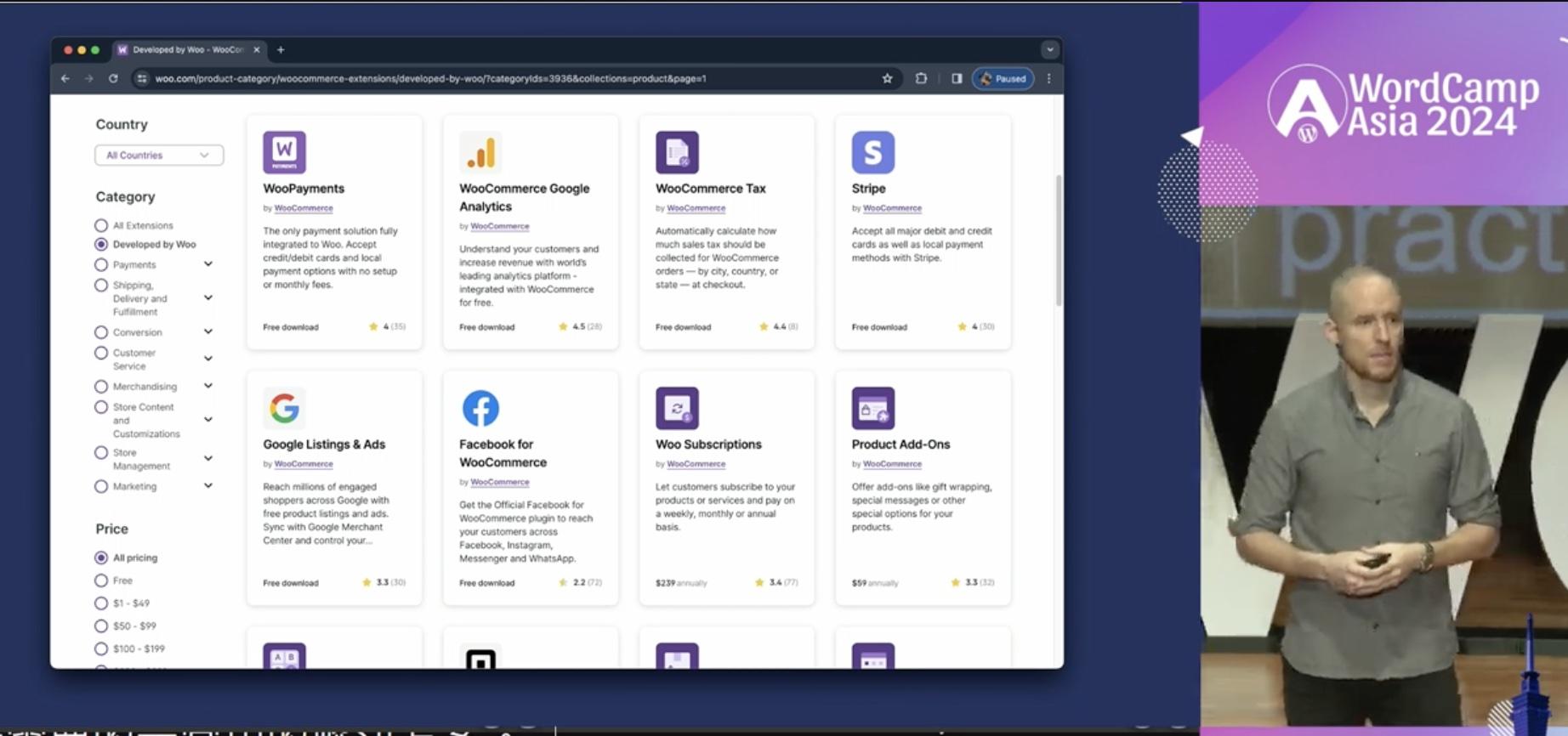Switch to the Developed by Woo tab
This screenshot has height=736, width=1568.
[187, 49]
